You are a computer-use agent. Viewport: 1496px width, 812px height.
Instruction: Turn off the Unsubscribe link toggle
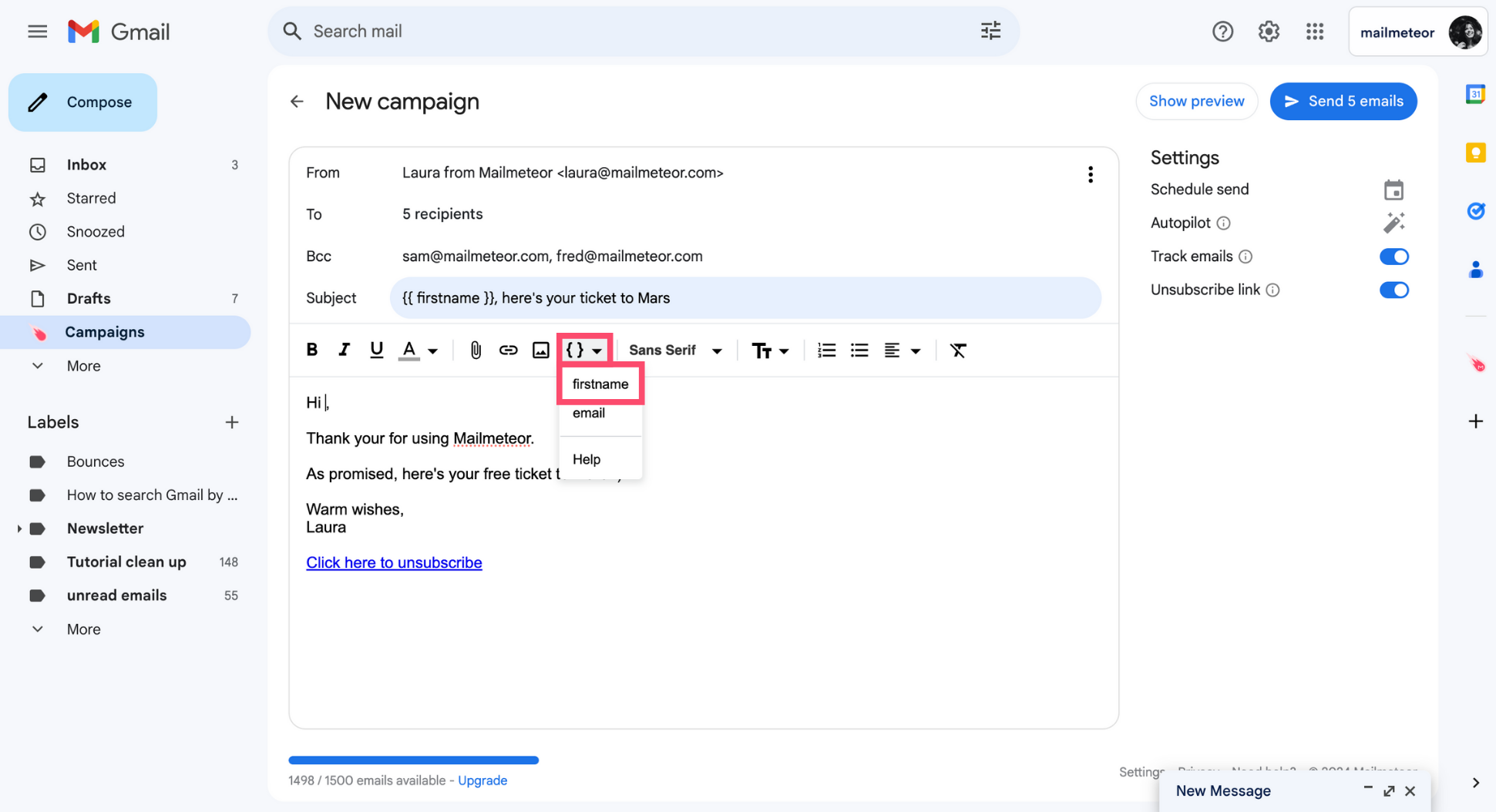click(x=1393, y=290)
